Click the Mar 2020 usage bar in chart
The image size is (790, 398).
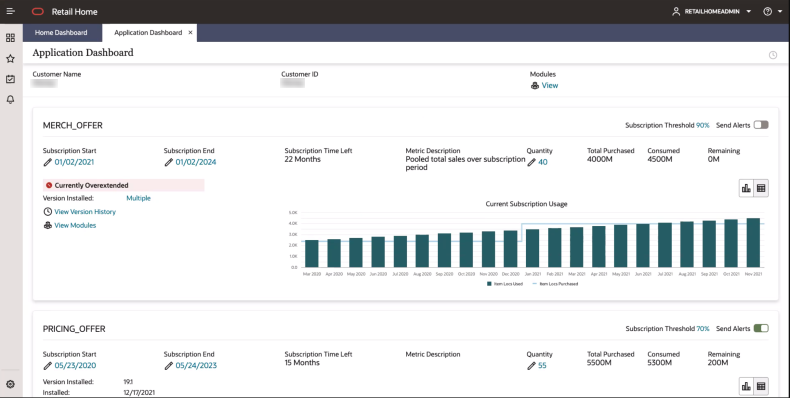coord(312,253)
